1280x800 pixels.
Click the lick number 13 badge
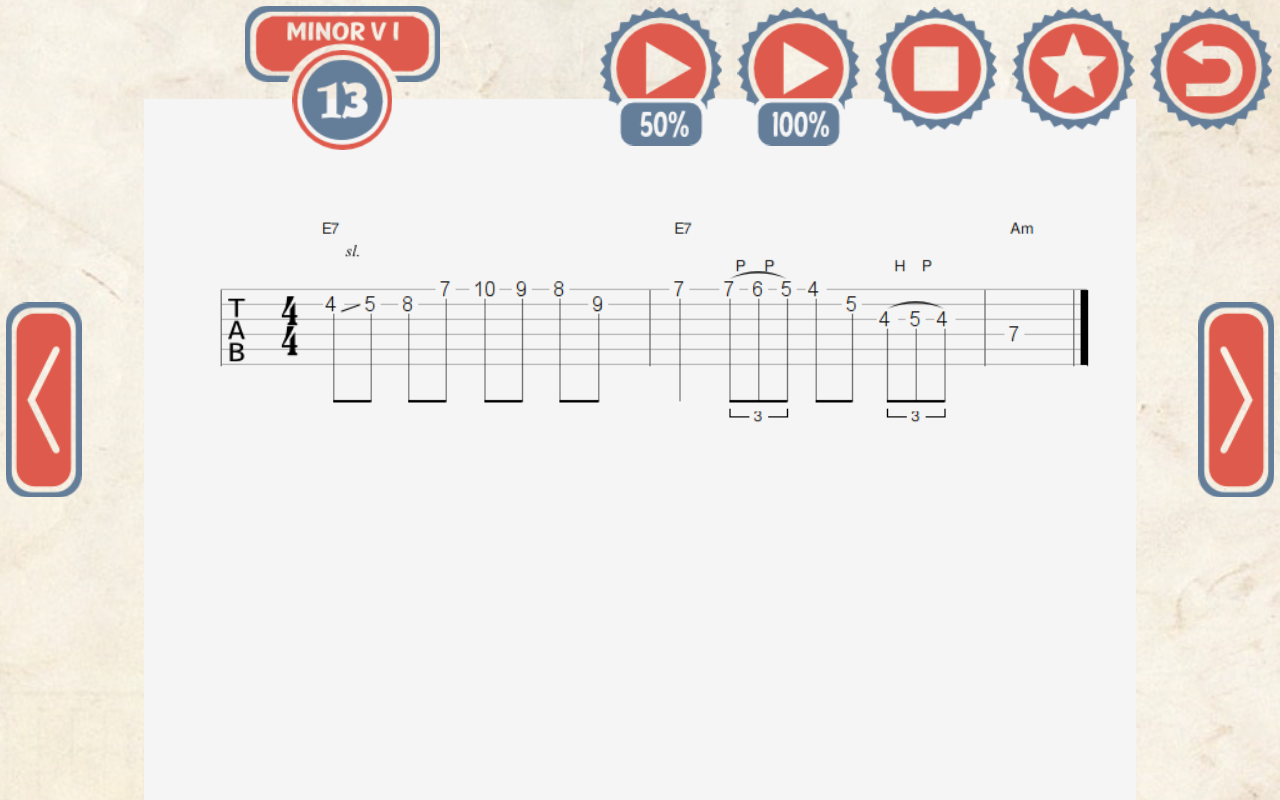coord(342,100)
